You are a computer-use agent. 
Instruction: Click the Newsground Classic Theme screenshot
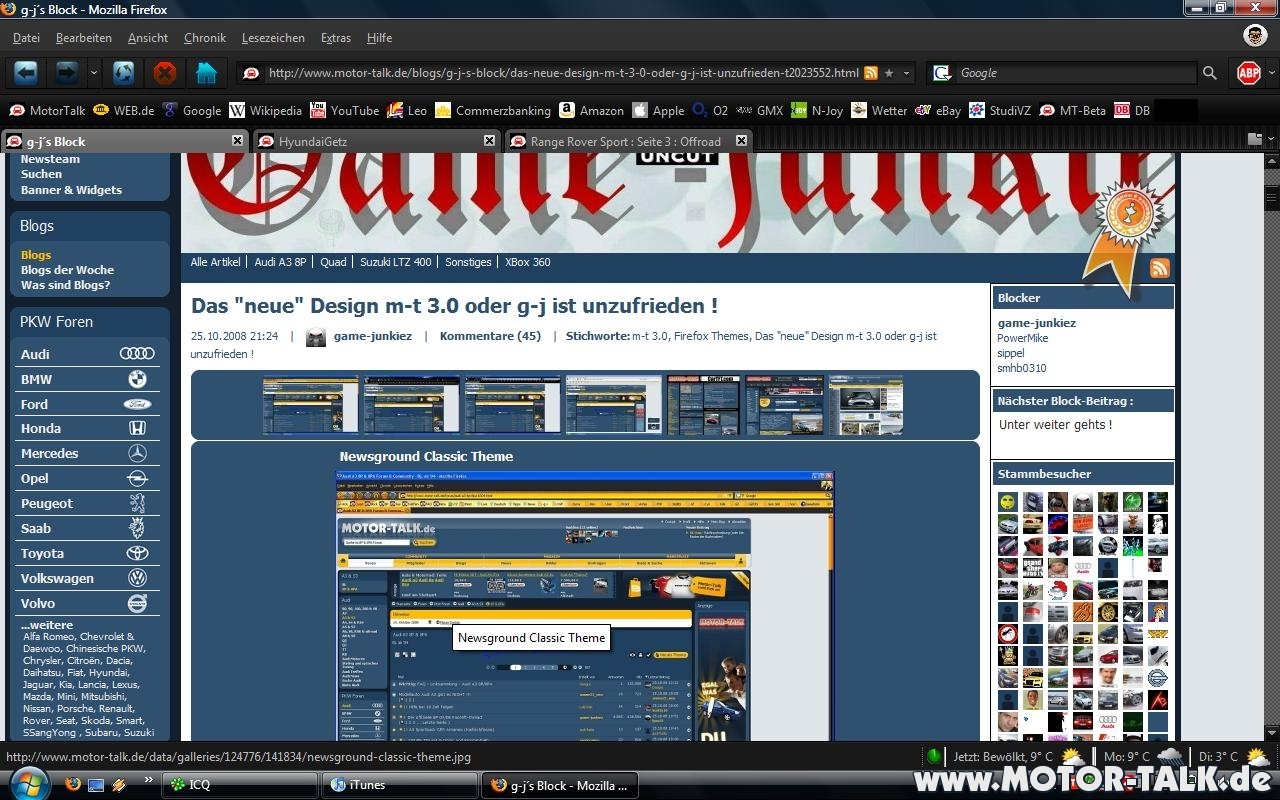click(585, 605)
